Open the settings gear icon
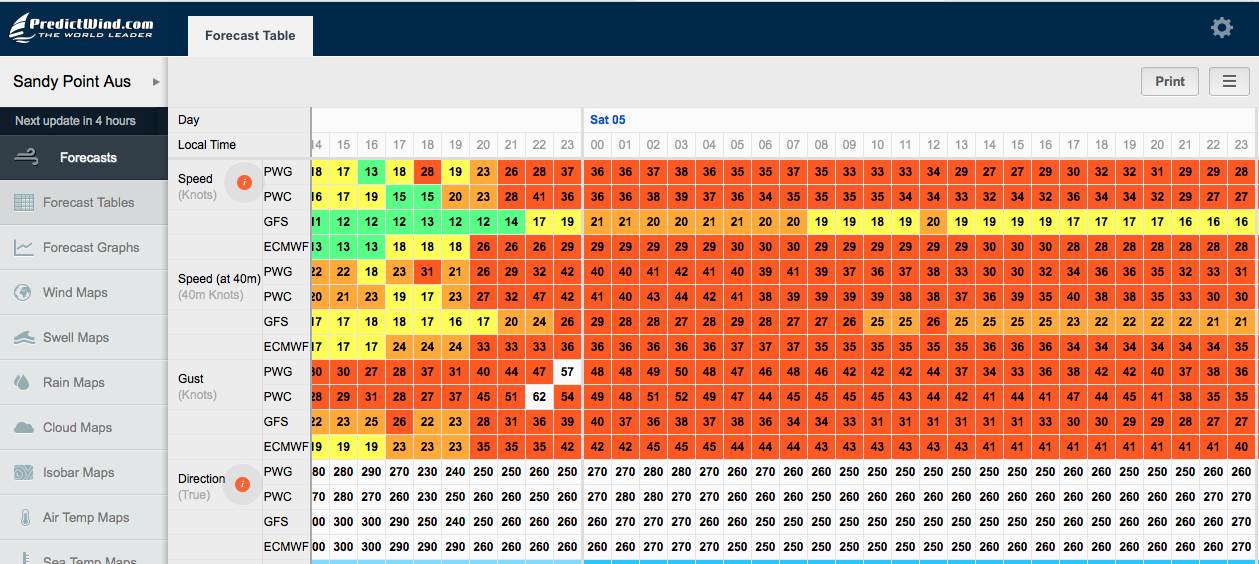Viewport: 1259px width, 564px height. pos(1221,28)
